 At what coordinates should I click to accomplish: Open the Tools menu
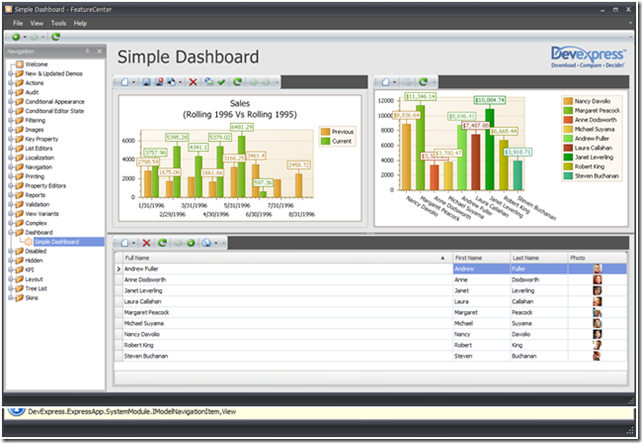point(59,23)
